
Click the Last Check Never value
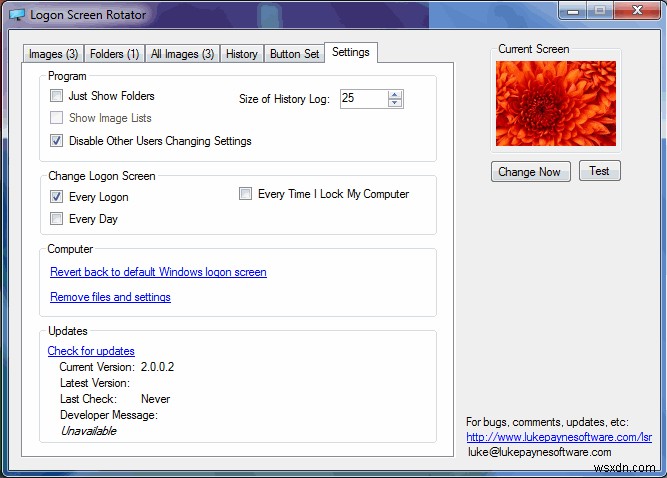coord(155,399)
